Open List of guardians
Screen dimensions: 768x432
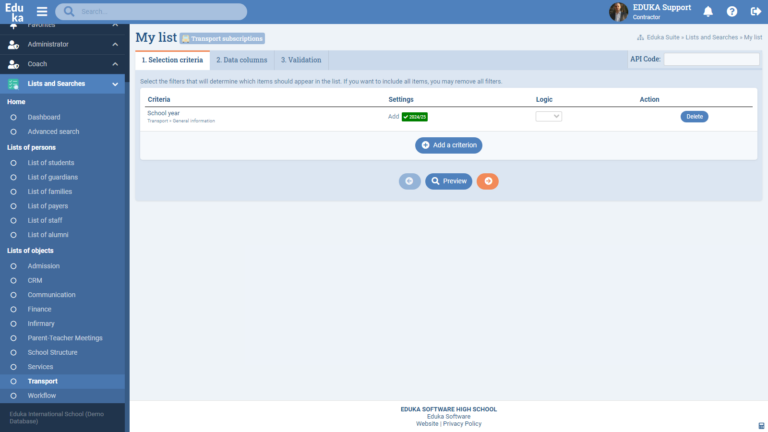(x=52, y=177)
